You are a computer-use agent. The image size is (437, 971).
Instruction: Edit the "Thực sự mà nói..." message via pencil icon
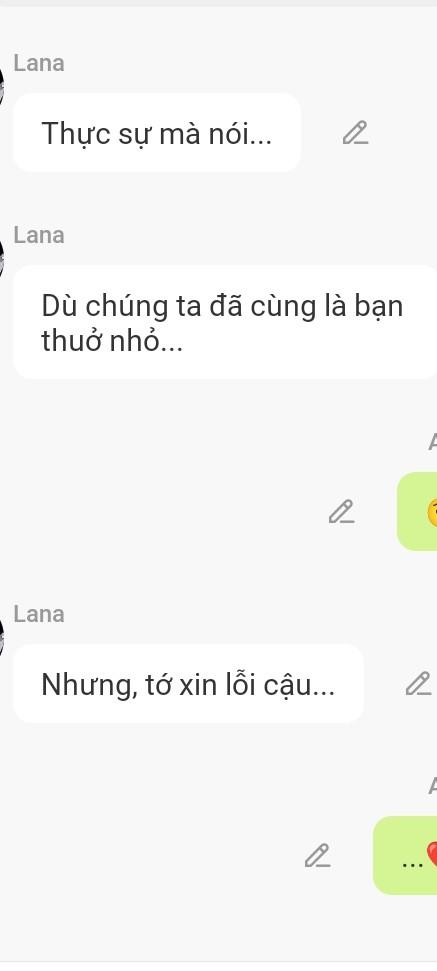pyautogui.click(x=355, y=133)
